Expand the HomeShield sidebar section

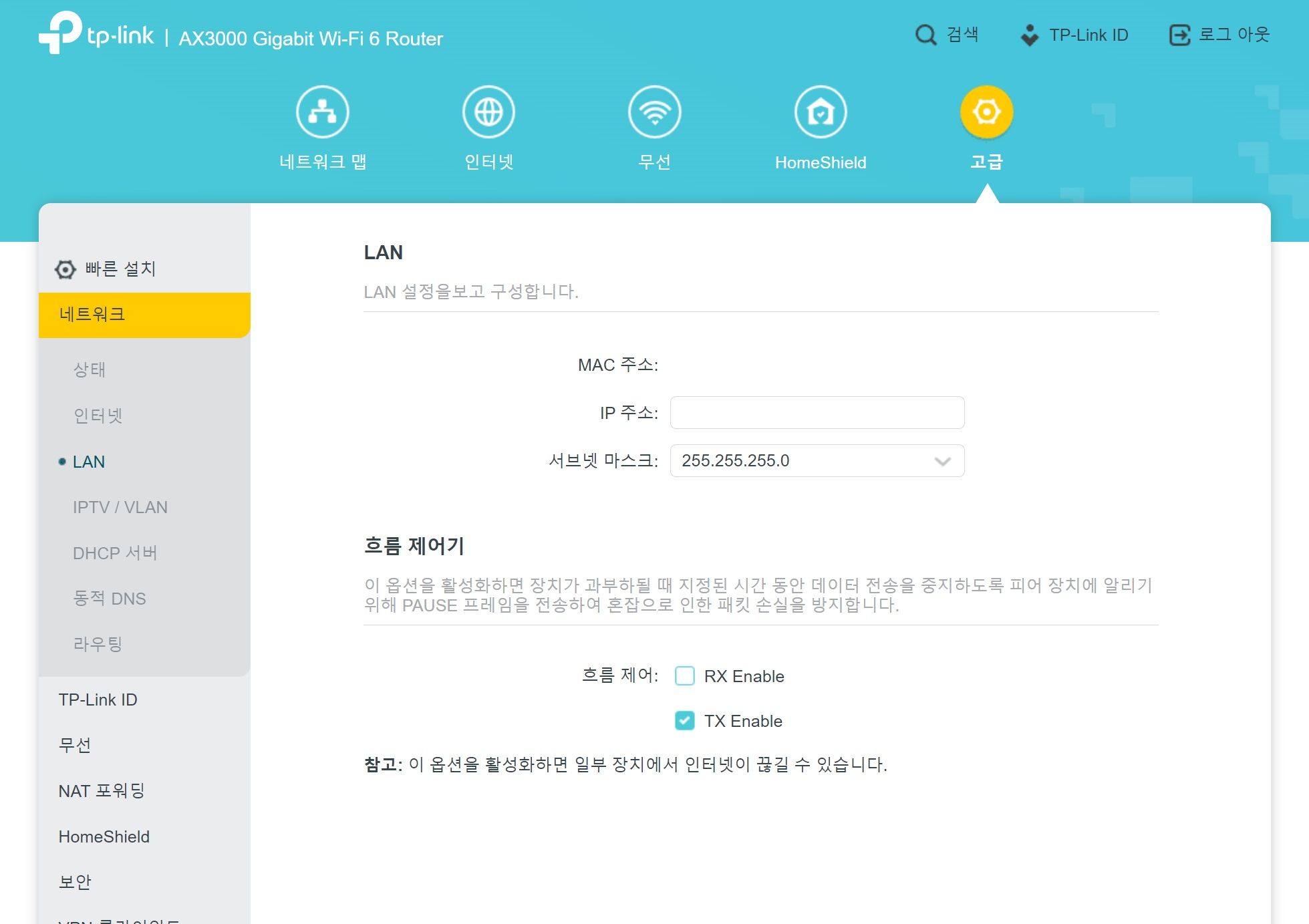(104, 836)
